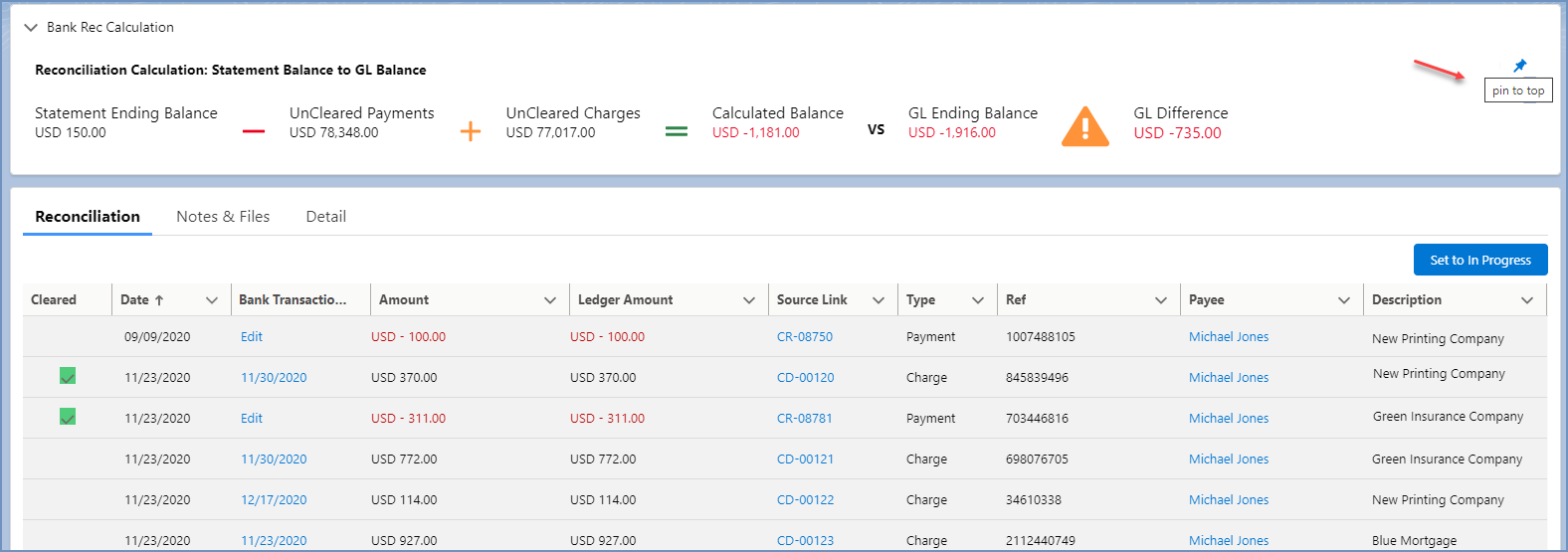Open source link CR-08750
Screen dimensions: 1568x552
coord(804,337)
